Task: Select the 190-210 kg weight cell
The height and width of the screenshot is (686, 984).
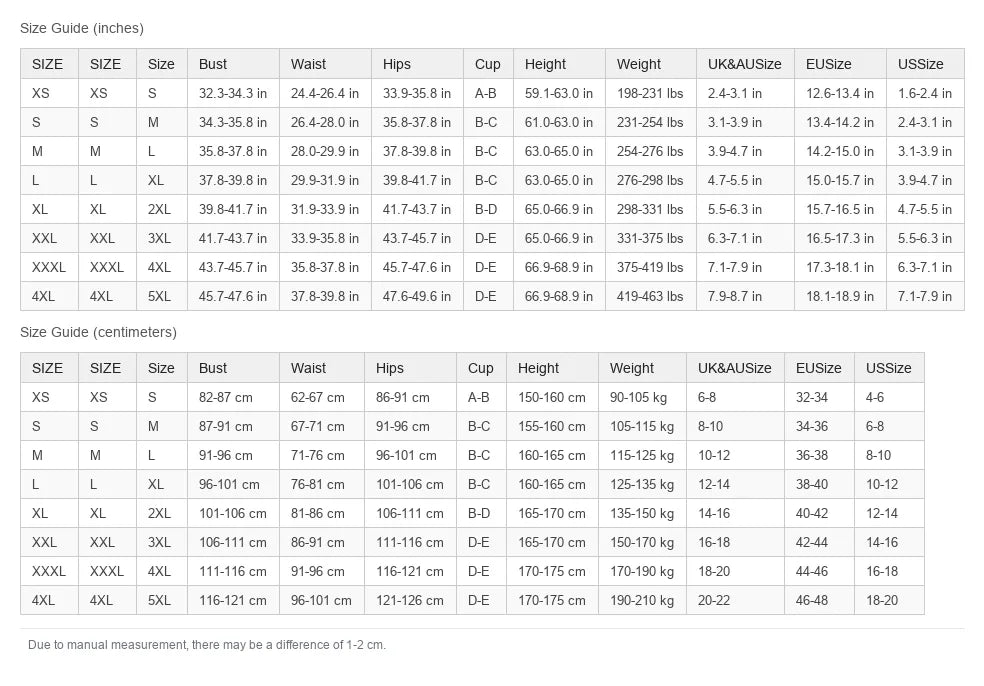Action: (x=642, y=600)
